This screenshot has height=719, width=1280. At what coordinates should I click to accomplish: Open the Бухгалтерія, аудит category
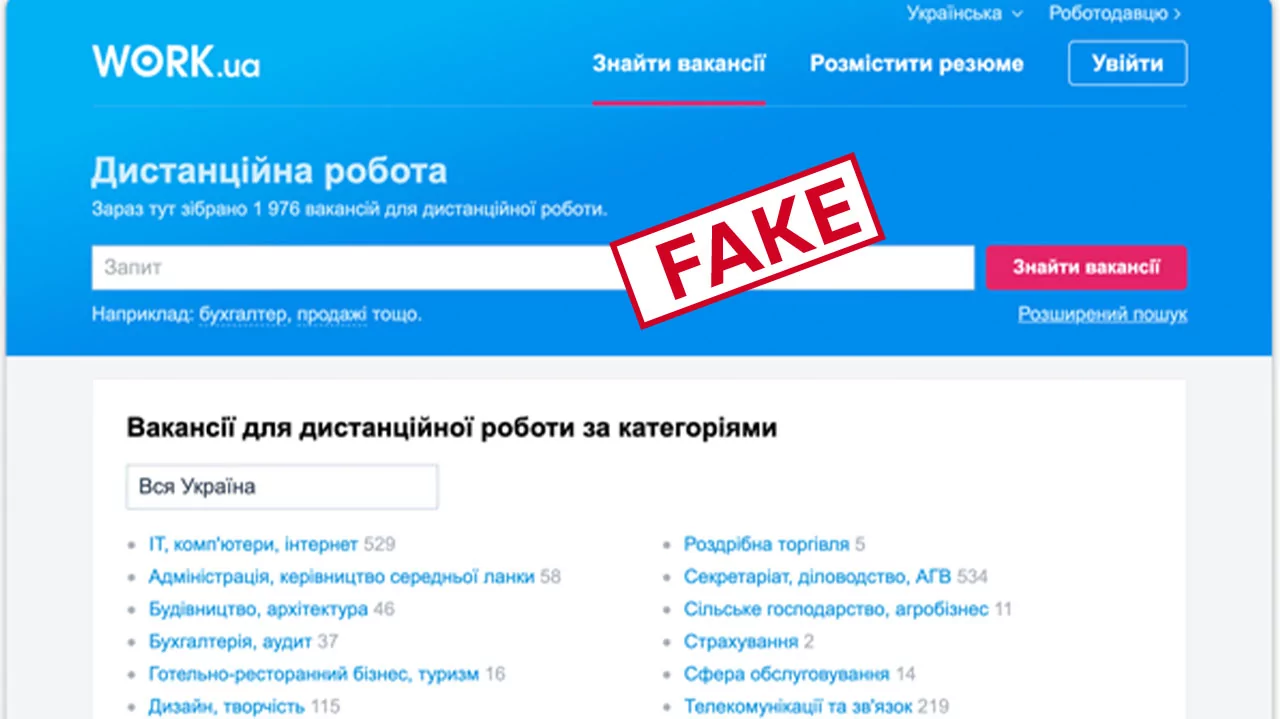point(230,641)
